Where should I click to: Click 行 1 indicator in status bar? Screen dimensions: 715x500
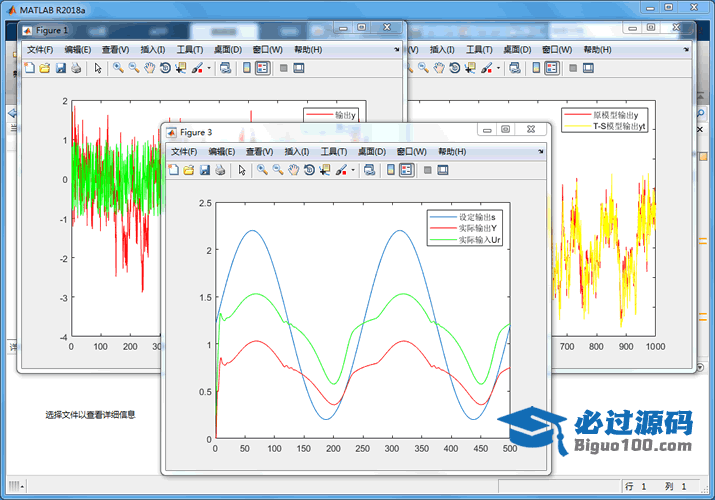[x=636, y=487]
